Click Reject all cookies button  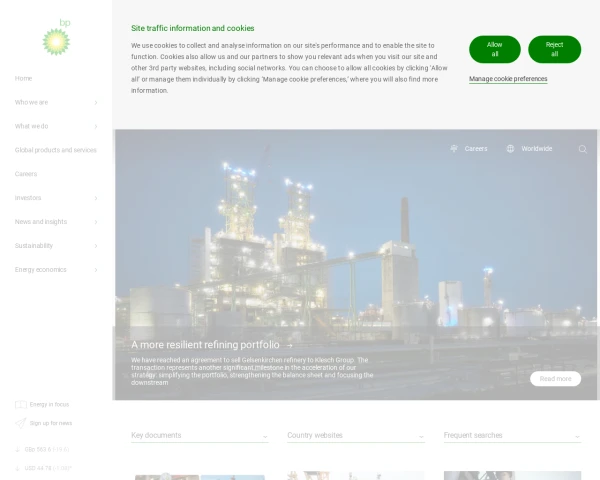pyautogui.click(x=554, y=49)
